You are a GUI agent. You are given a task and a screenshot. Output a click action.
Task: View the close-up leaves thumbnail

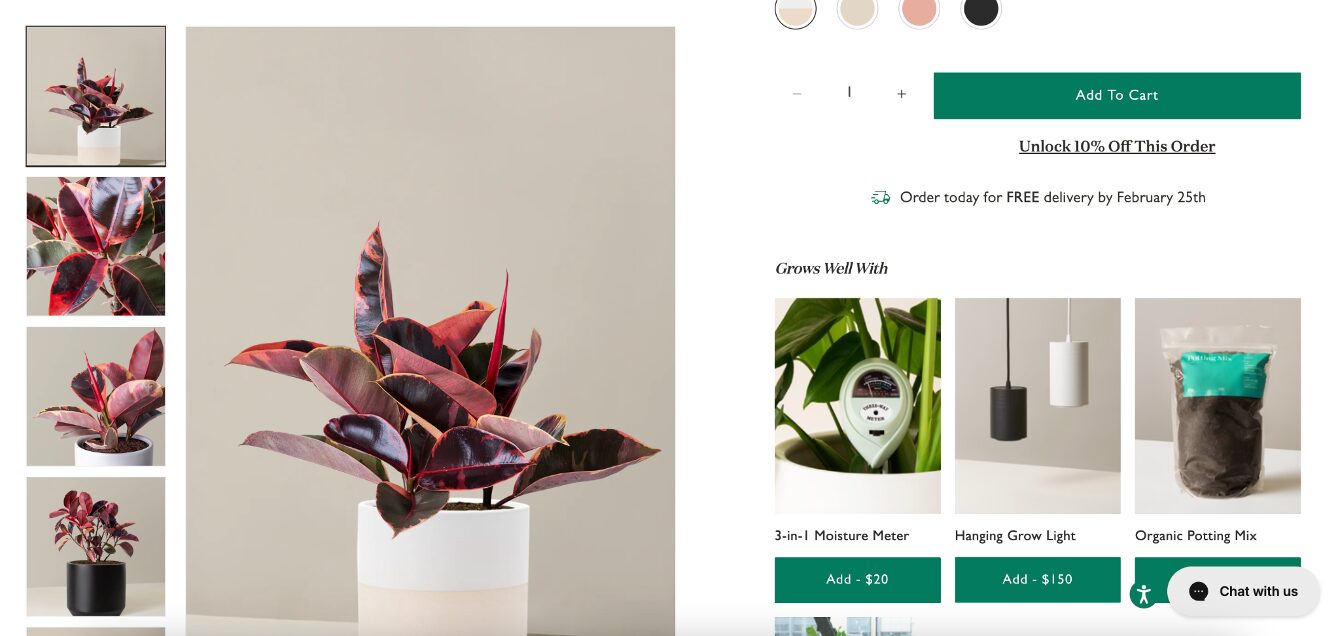[96, 246]
